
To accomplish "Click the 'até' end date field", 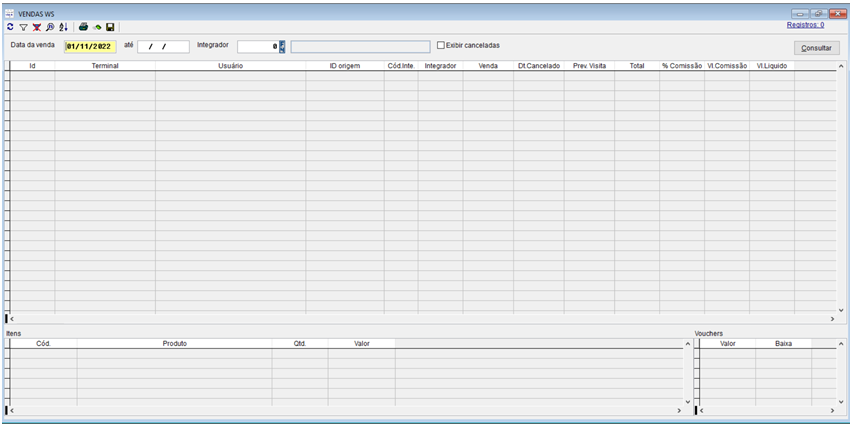I will pos(162,47).
